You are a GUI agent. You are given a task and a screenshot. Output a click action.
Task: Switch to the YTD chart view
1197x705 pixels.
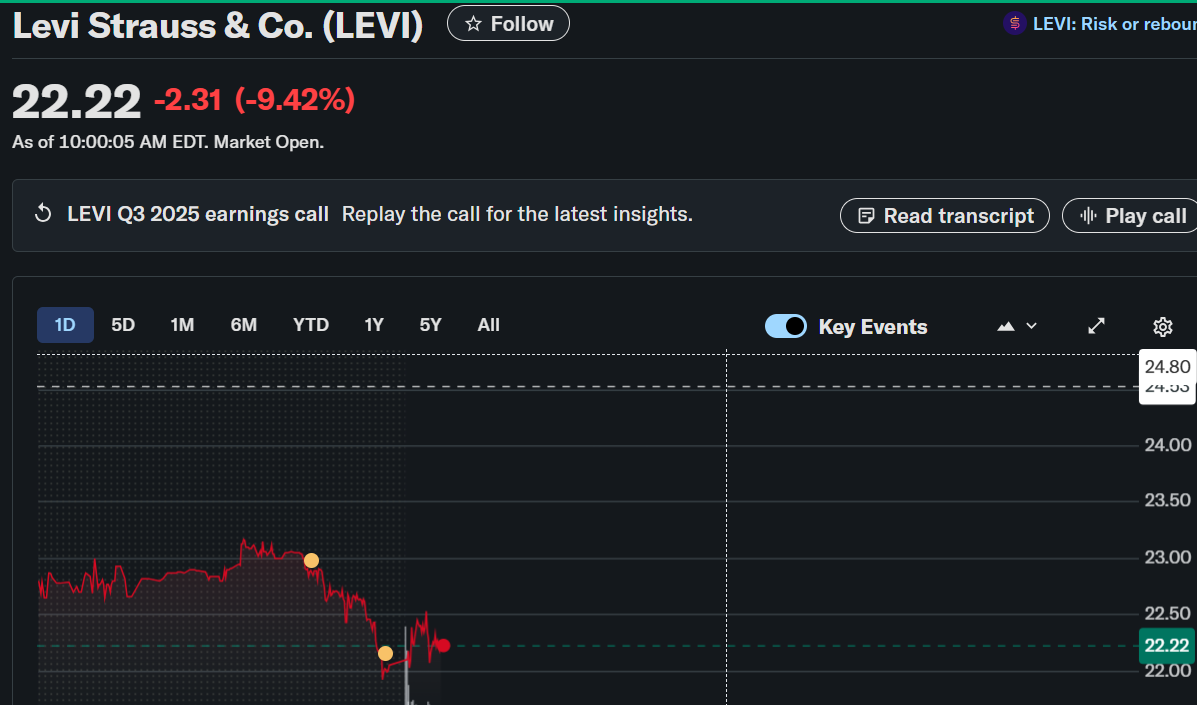(x=311, y=325)
